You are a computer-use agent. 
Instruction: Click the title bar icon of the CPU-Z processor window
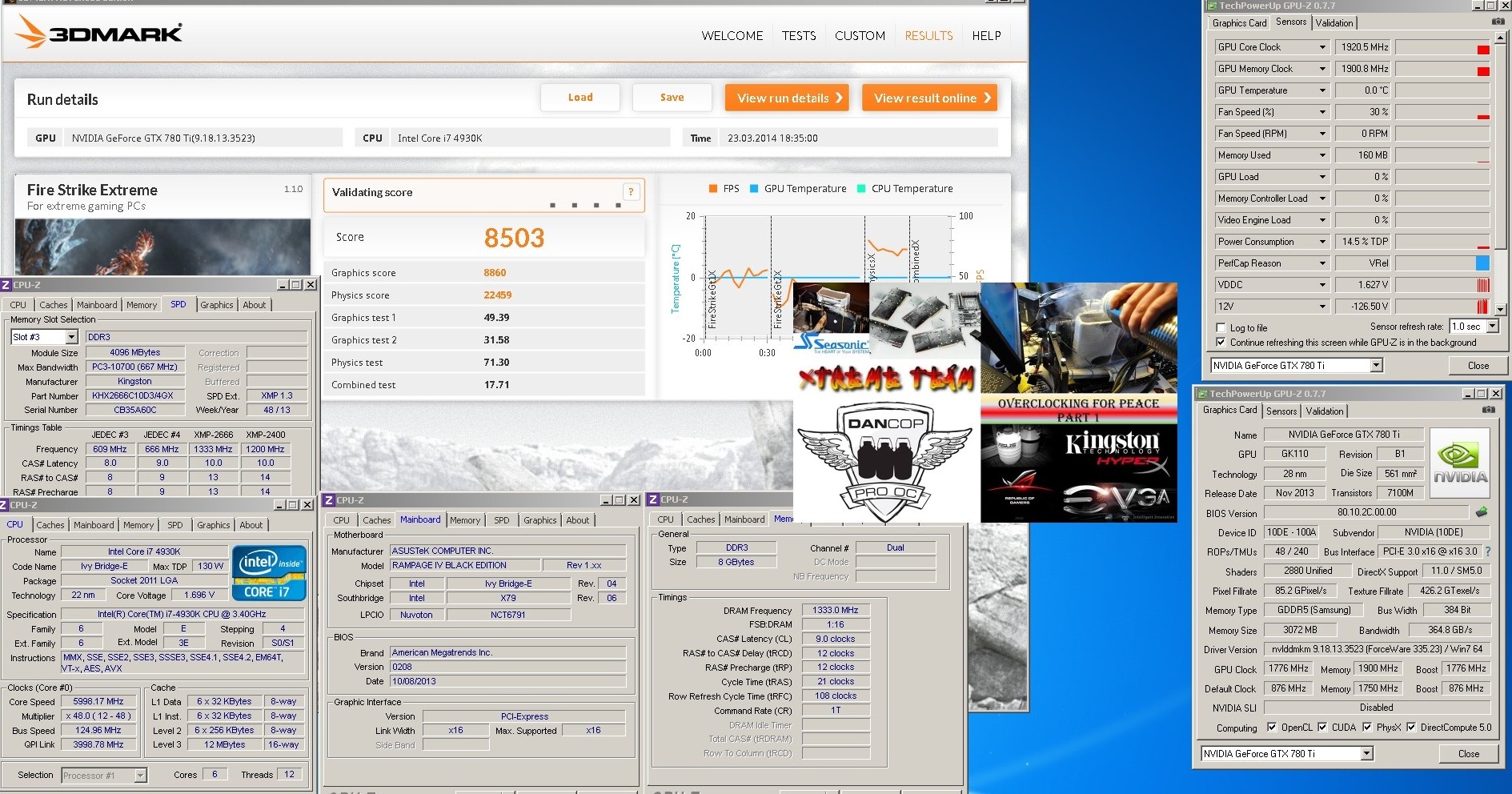[4, 505]
